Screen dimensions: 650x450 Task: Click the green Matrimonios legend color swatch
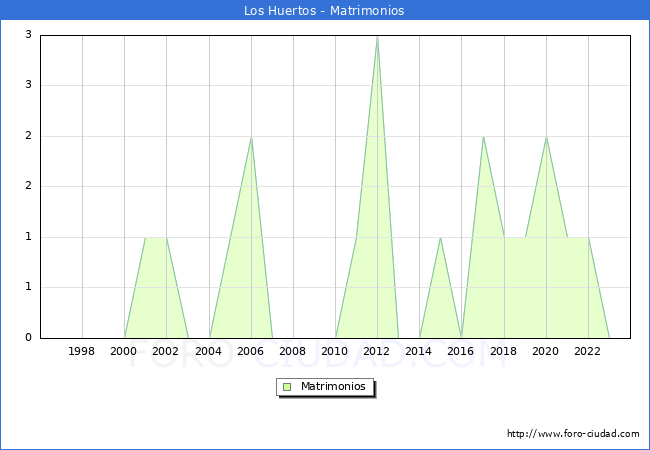[x=287, y=386]
